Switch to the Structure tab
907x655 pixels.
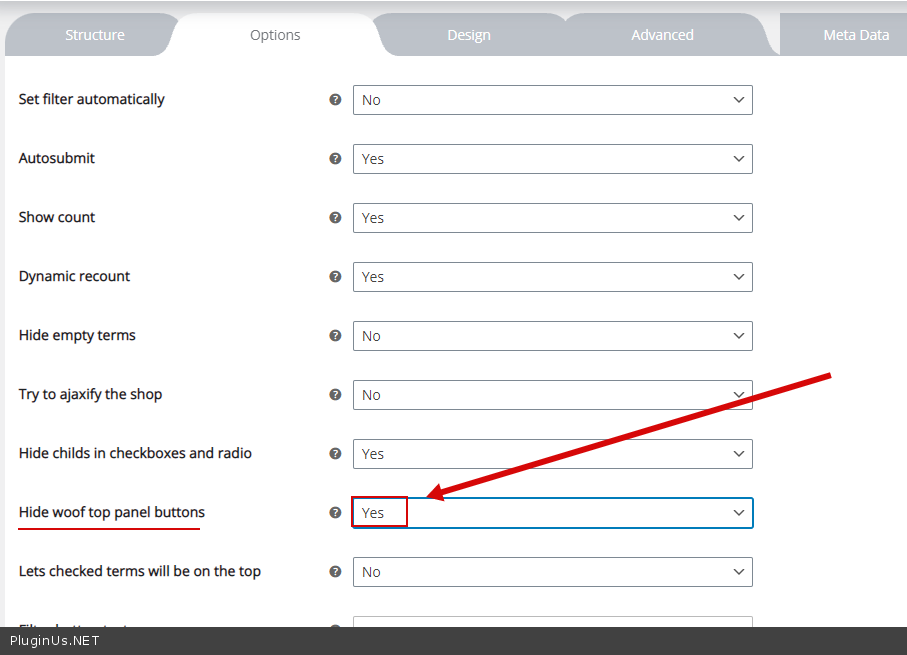click(x=95, y=35)
